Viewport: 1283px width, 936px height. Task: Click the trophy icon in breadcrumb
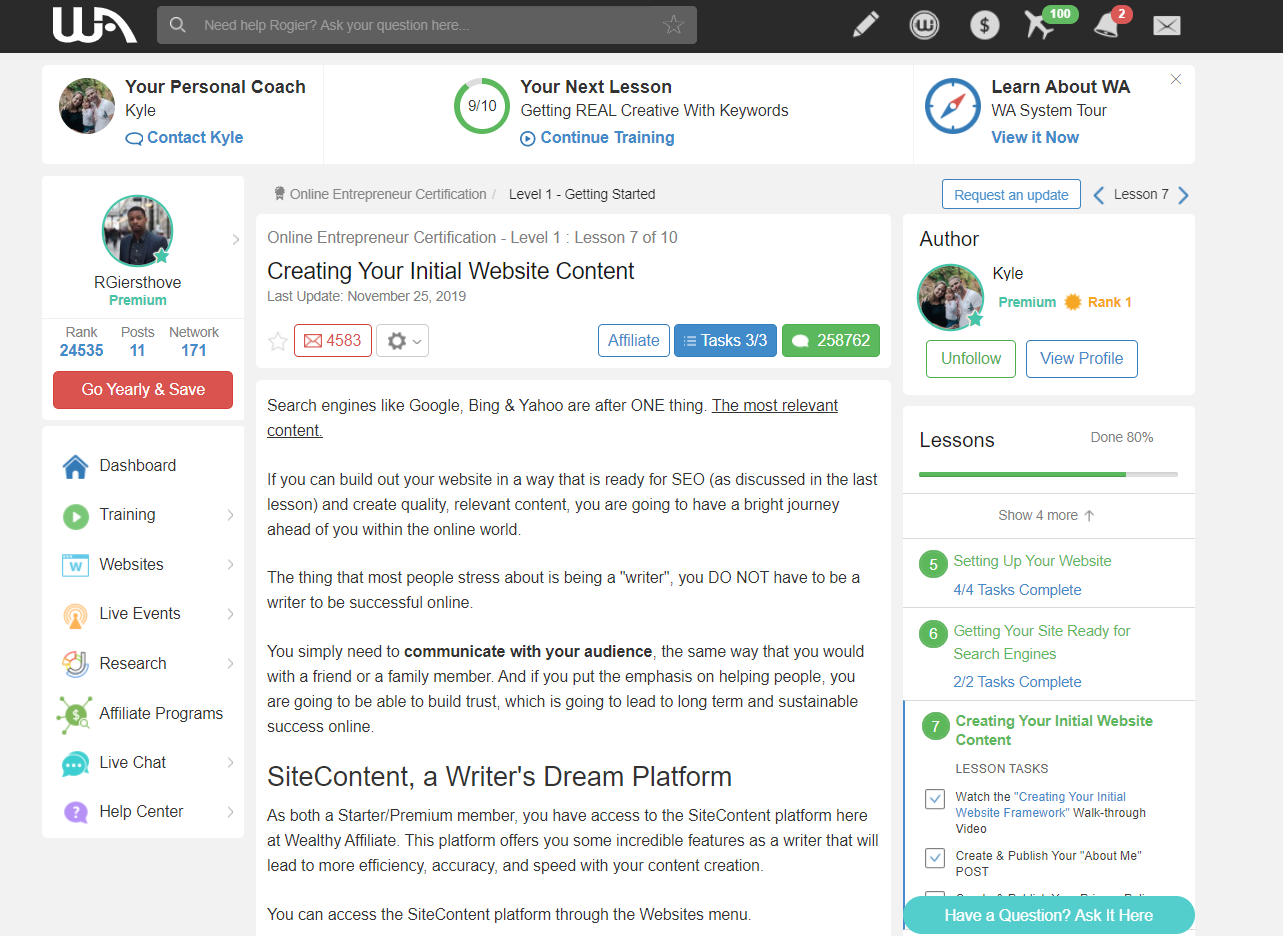point(280,194)
